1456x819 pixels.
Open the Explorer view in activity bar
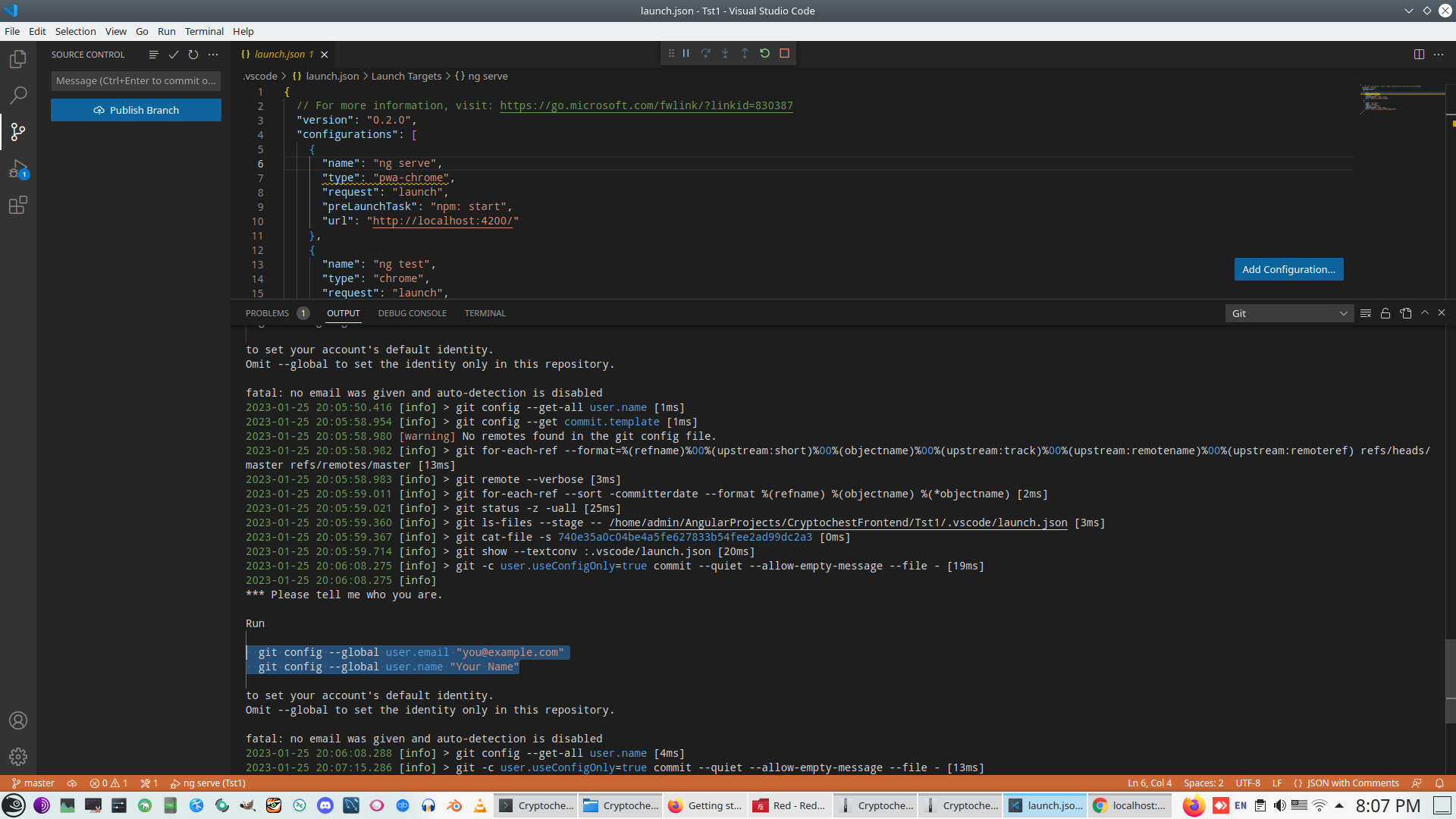(18, 59)
